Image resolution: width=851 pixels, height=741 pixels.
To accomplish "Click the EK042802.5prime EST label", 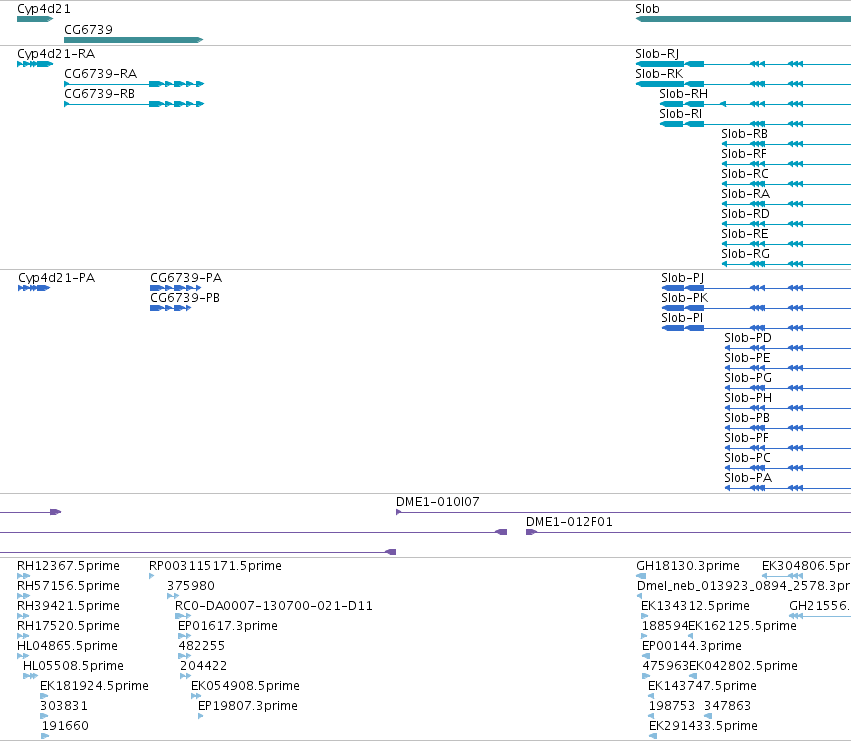I will tap(744, 667).
